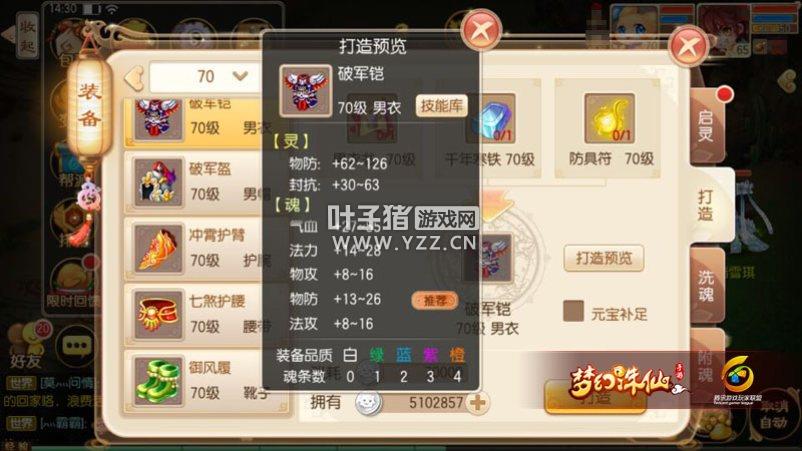This screenshot has width=802, height=451.
Task: Open the level 70 dropdown arrow
Action: pos(240,76)
